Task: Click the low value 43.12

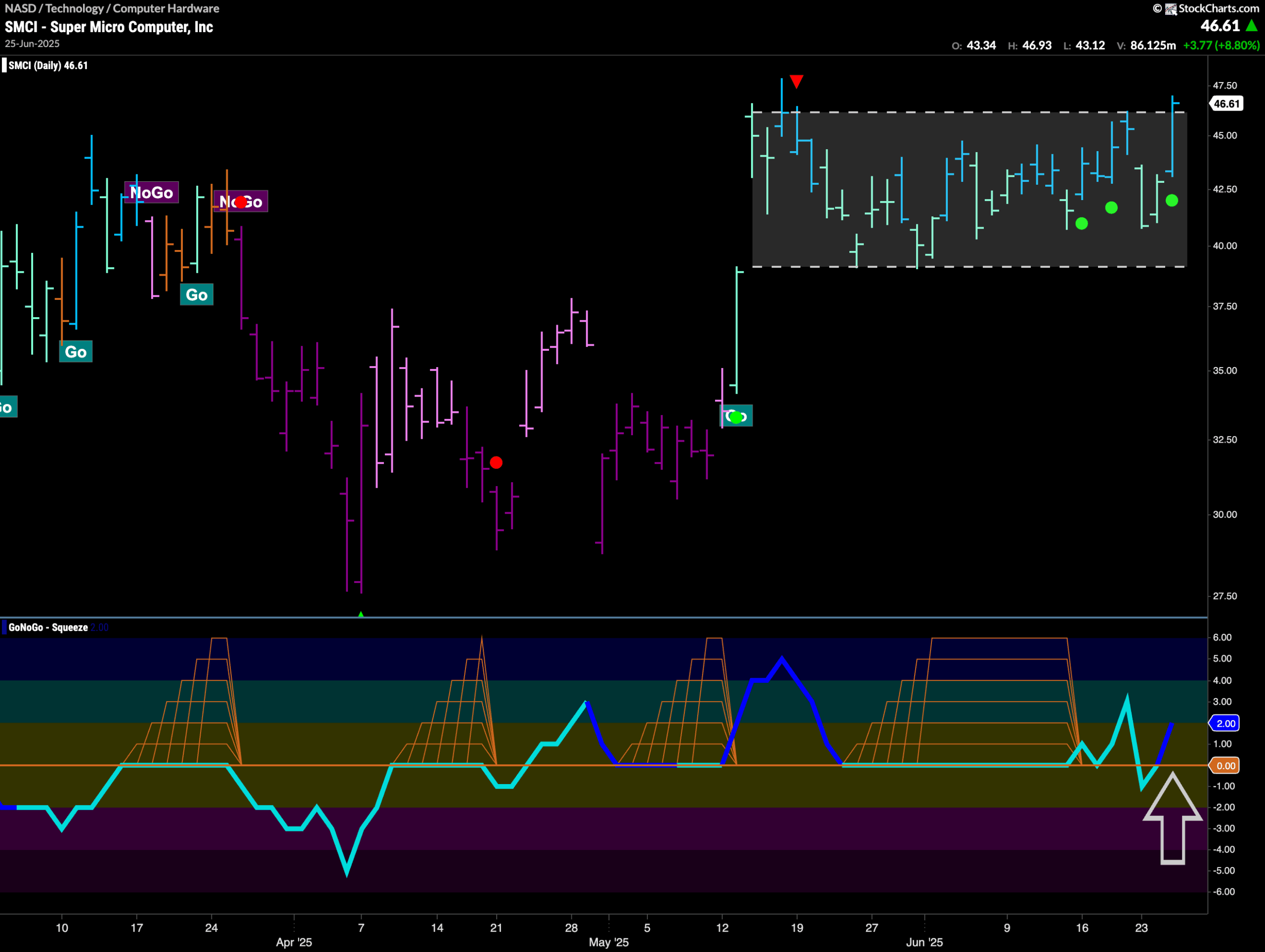Action: [x=1090, y=45]
